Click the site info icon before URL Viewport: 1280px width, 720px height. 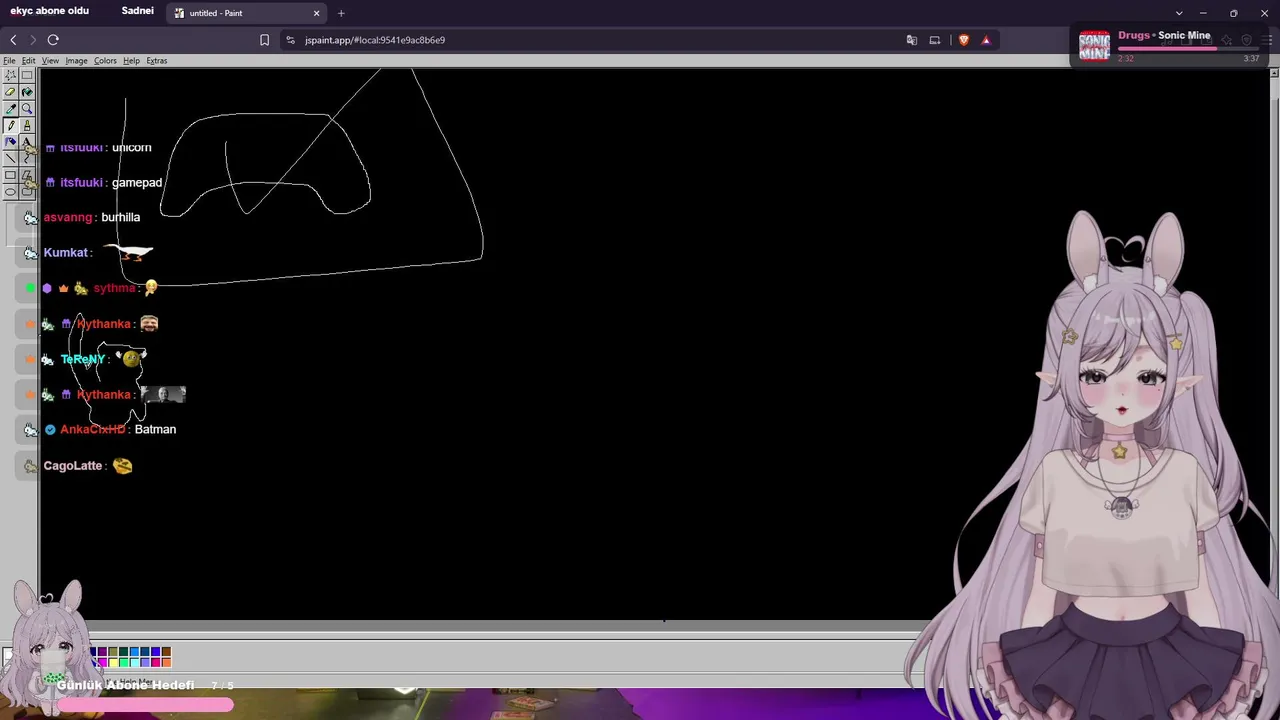coord(290,40)
